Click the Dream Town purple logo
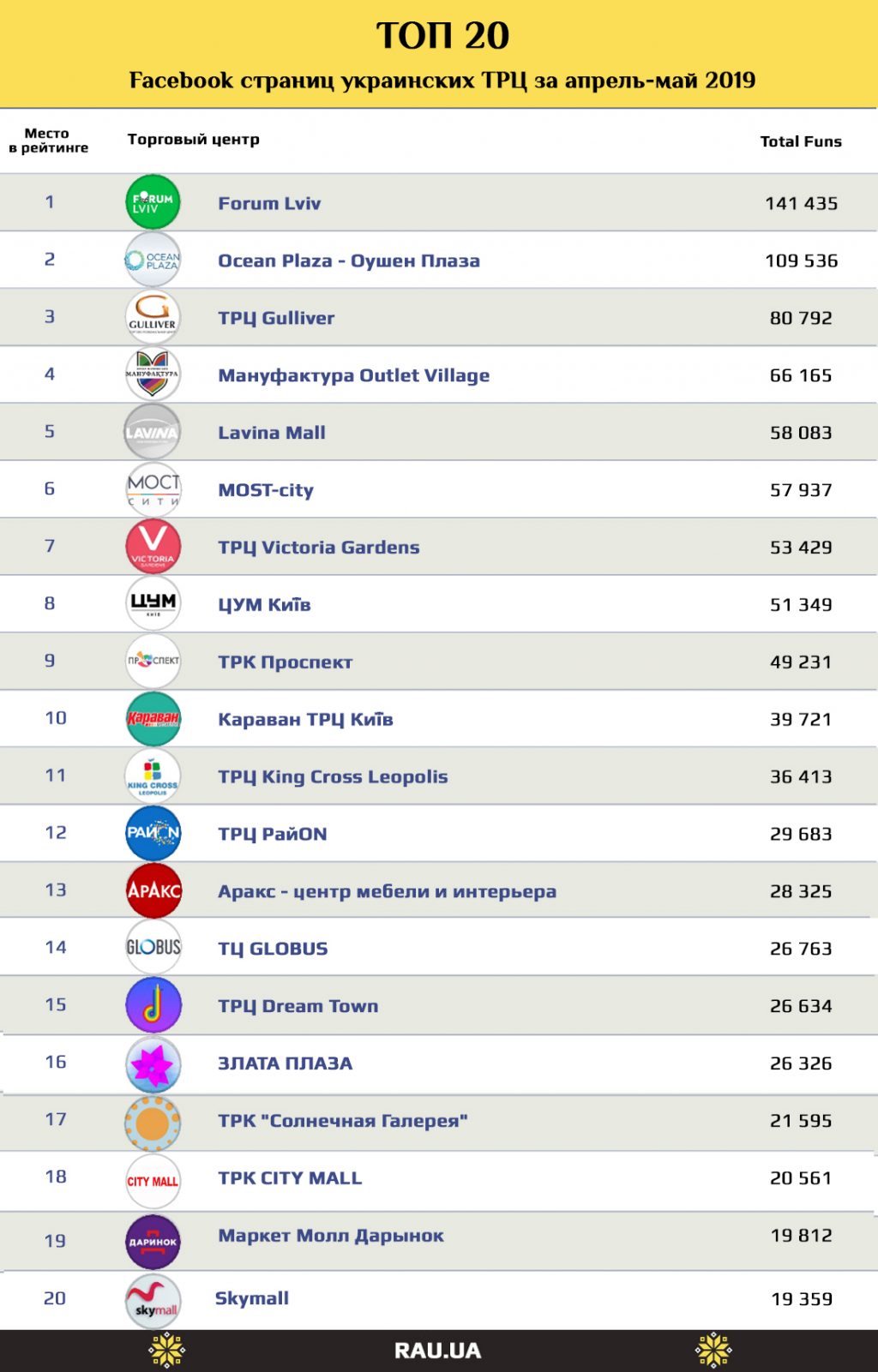The width and height of the screenshot is (878, 1372). click(x=153, y=1005)
